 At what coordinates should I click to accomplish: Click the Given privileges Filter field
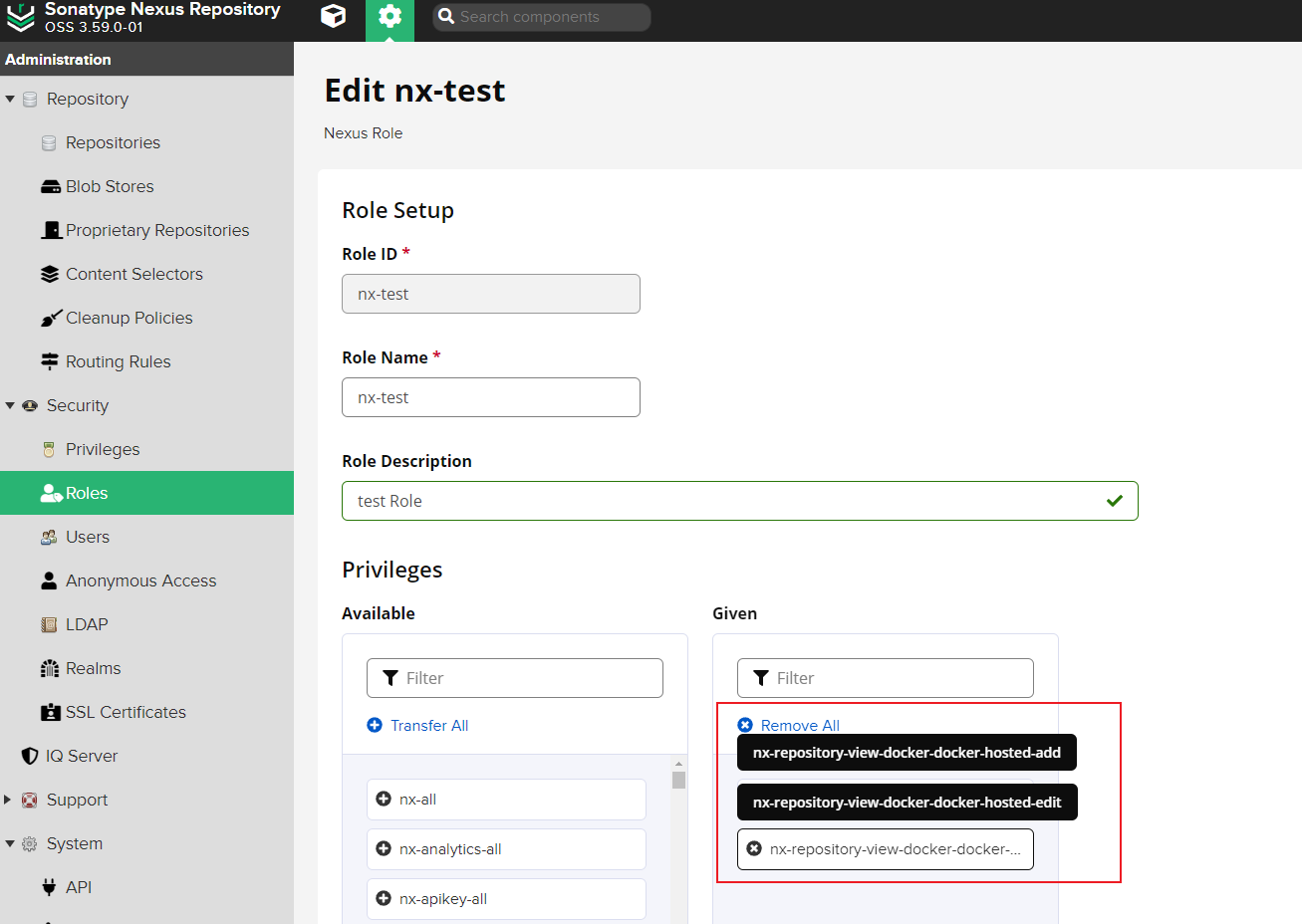(x=886, y=678)
